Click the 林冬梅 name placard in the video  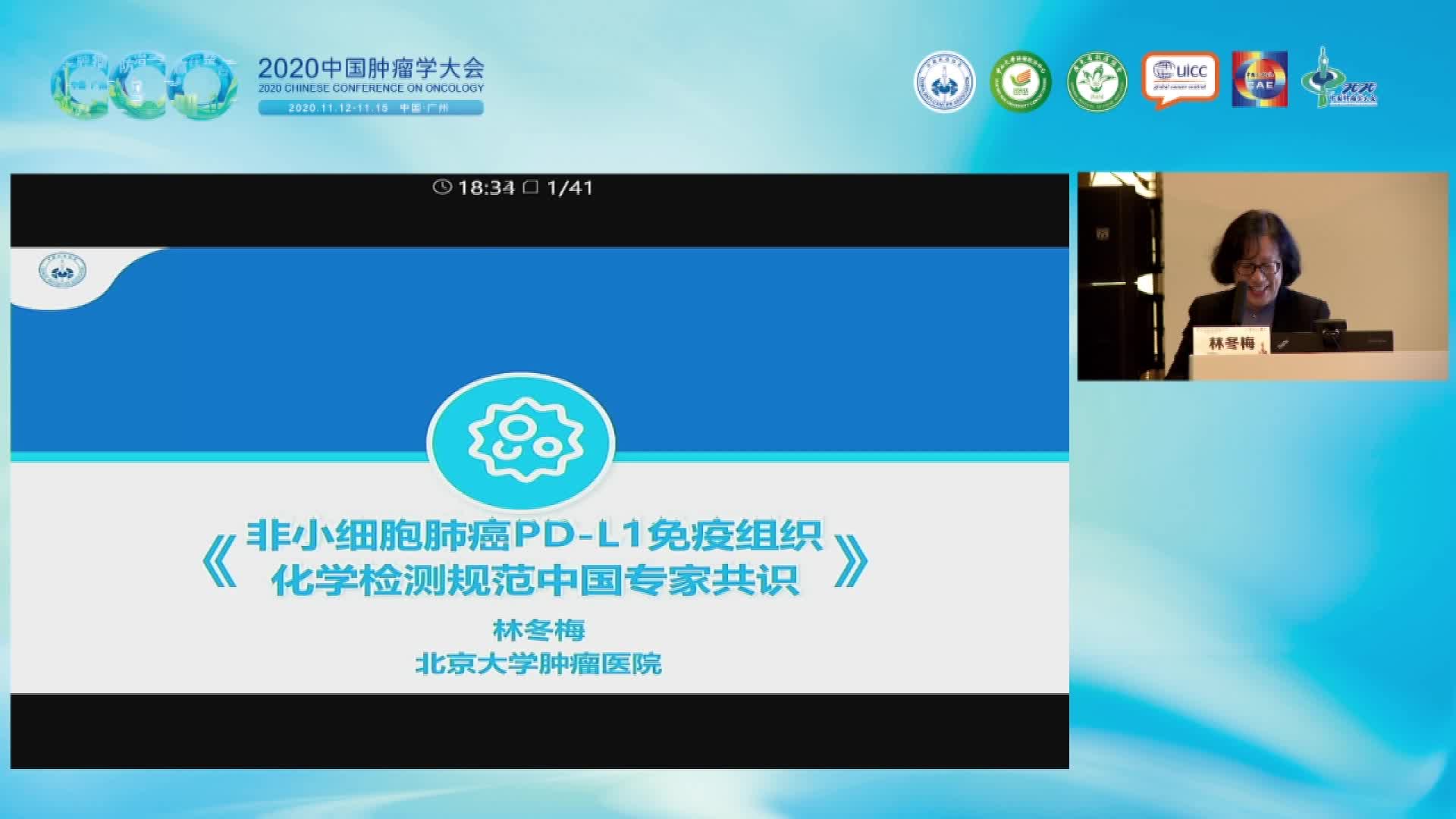click(1232, 342)
